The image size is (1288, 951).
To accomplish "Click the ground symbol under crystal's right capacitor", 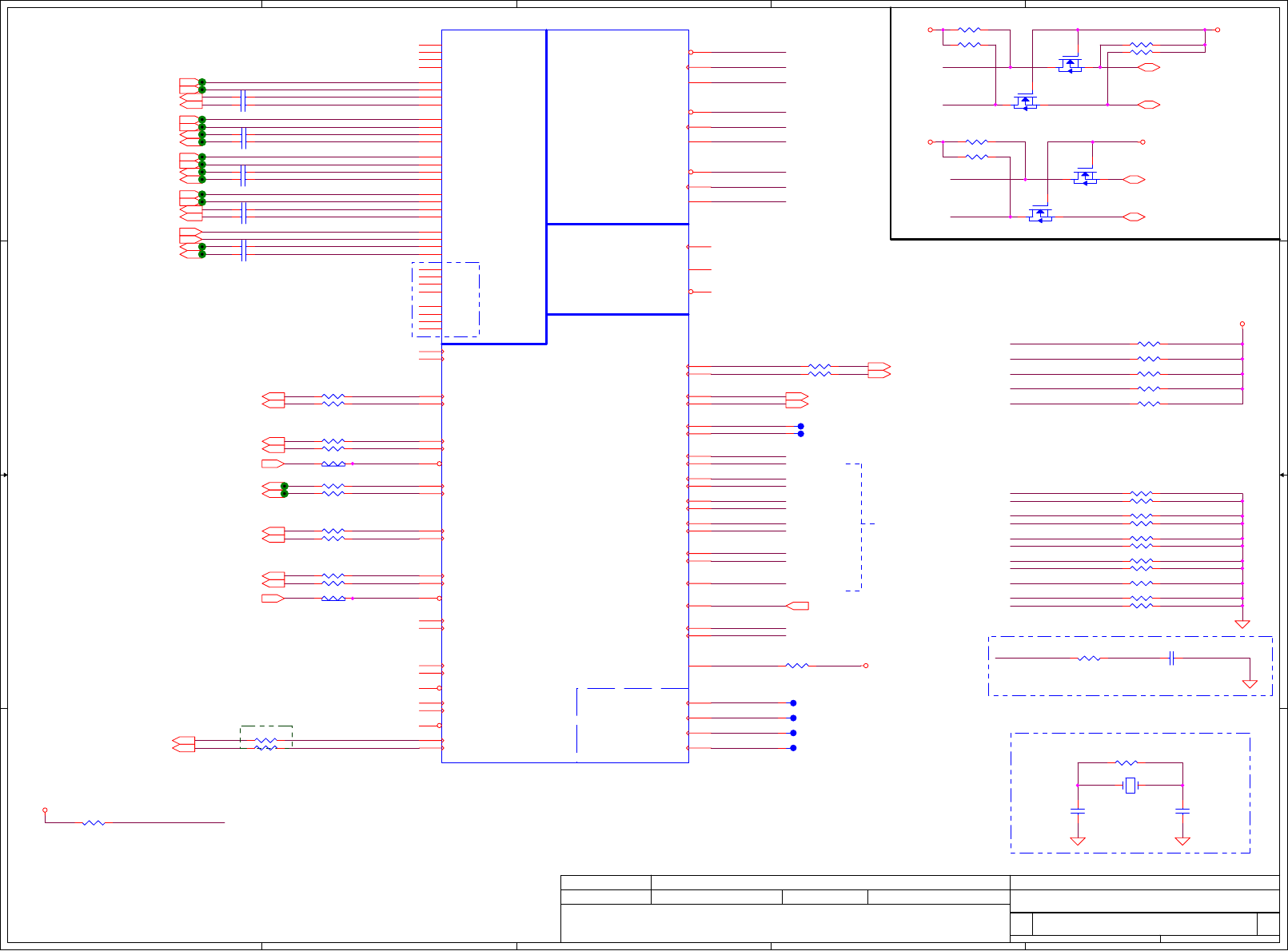I will coord(1182,841).
